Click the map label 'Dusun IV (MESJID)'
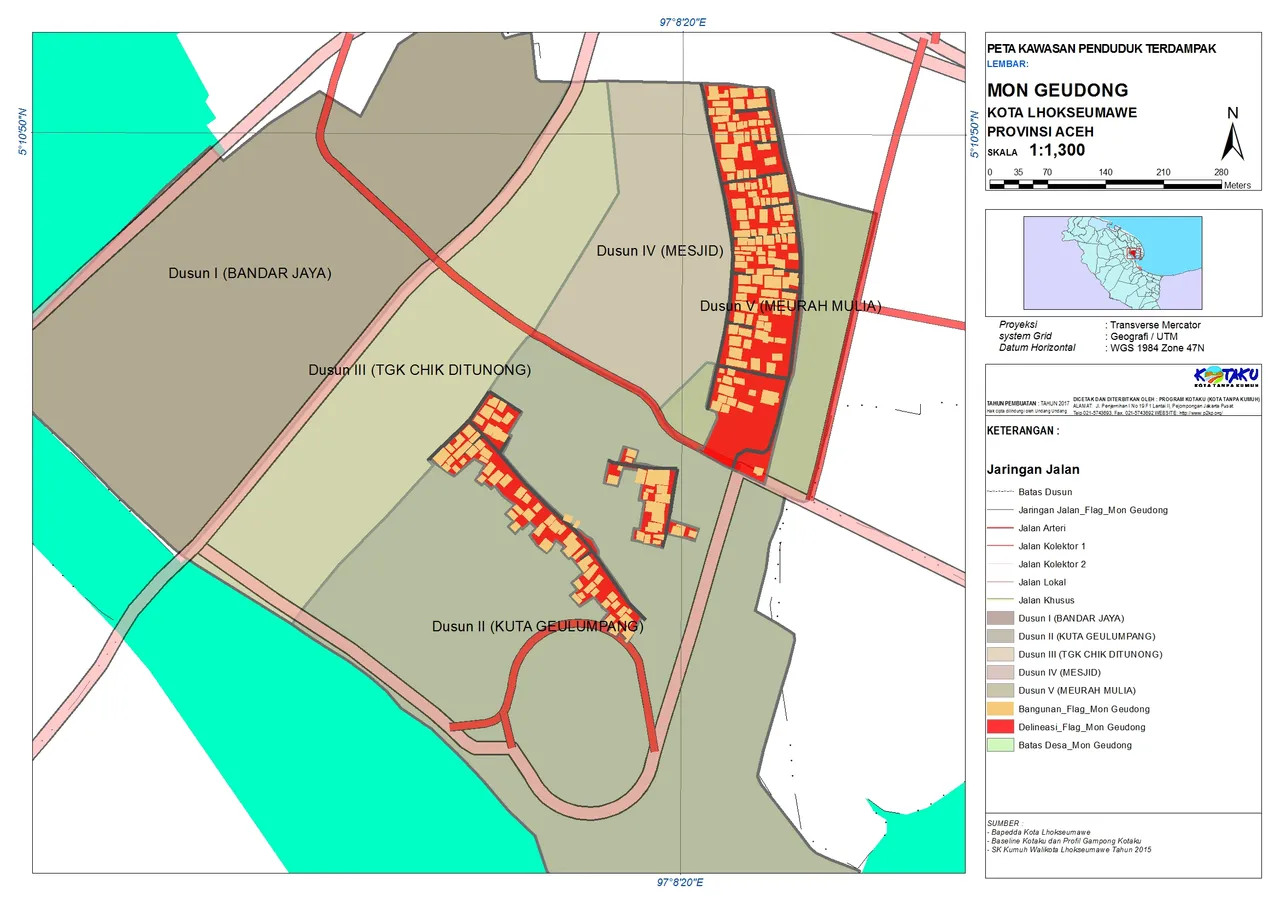1280x905 pixels. point(659,251)
